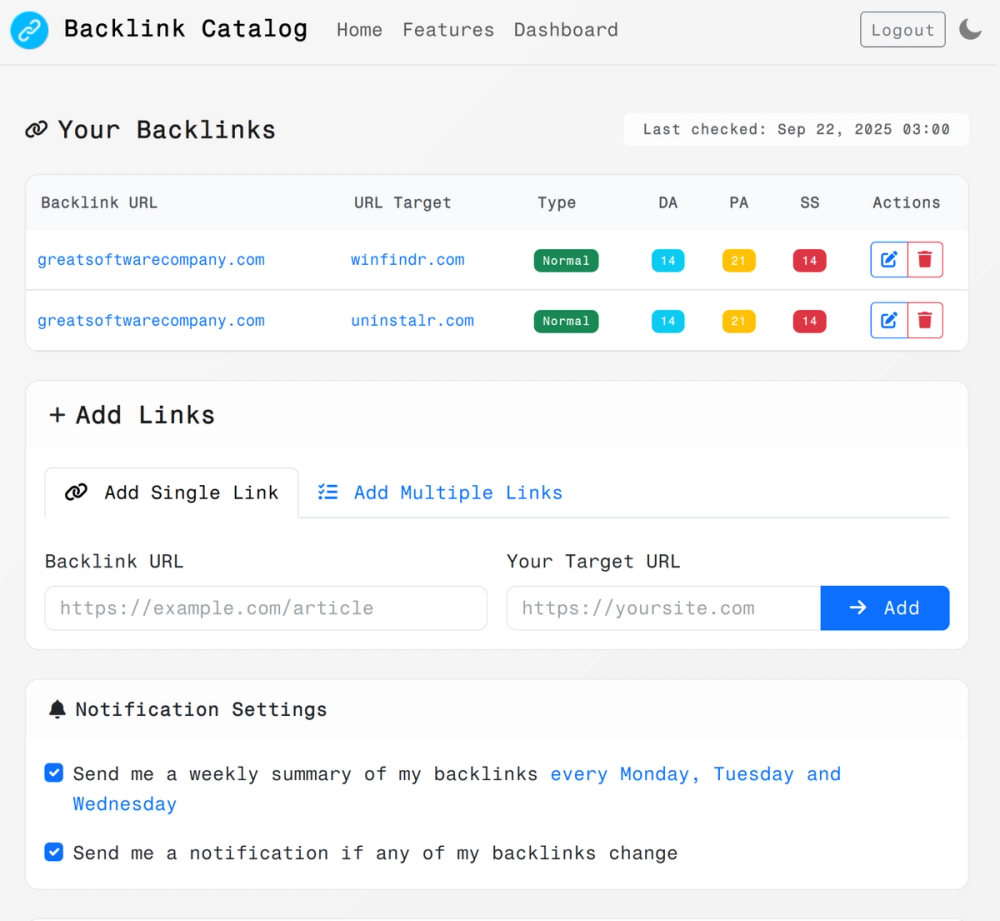This screenshot has height=921, width=1000.
Task: Click the trash icon on the winfindr.com row
Action: tap(925, 259)
